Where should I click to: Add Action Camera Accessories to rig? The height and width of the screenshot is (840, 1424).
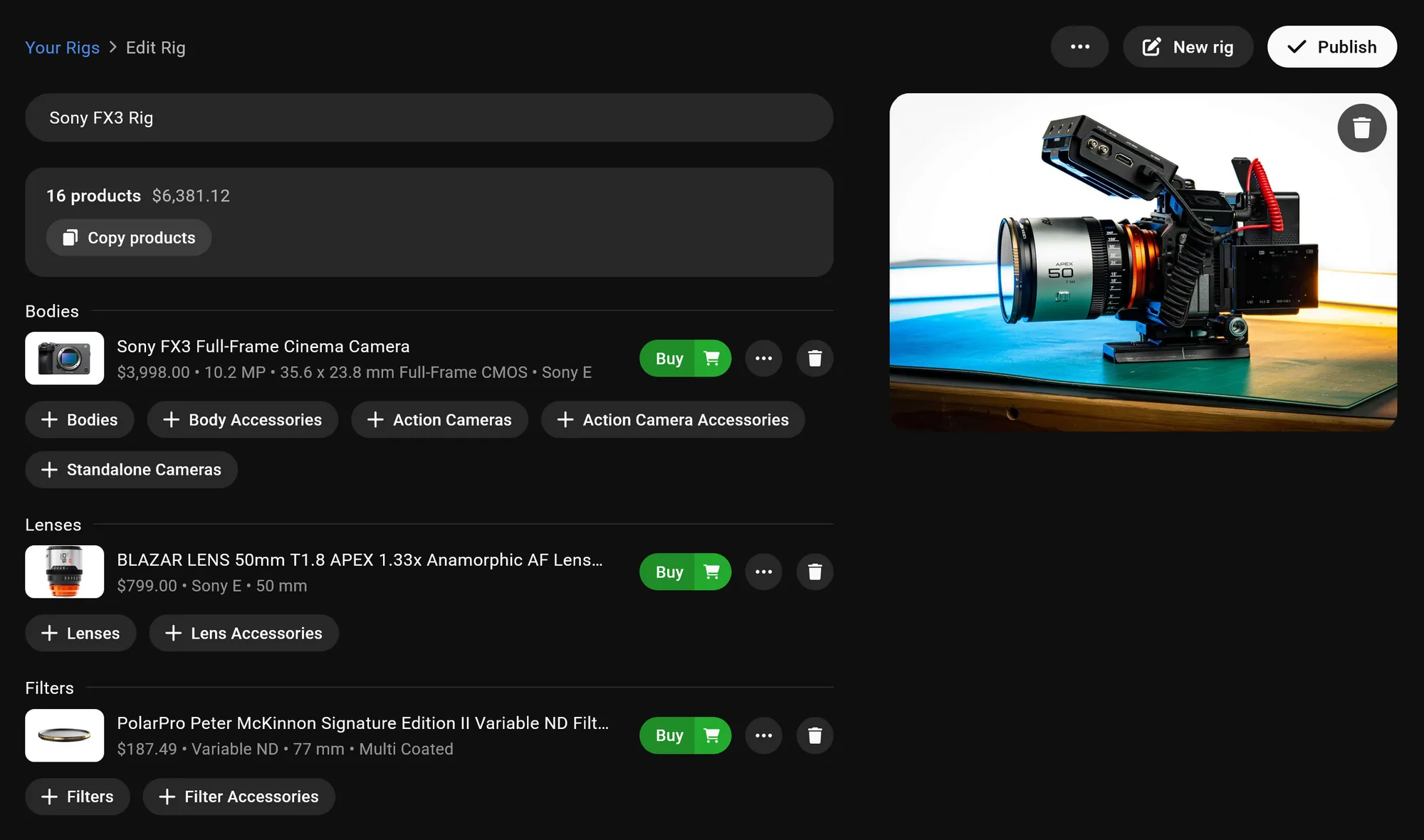[x=673, y=420]
